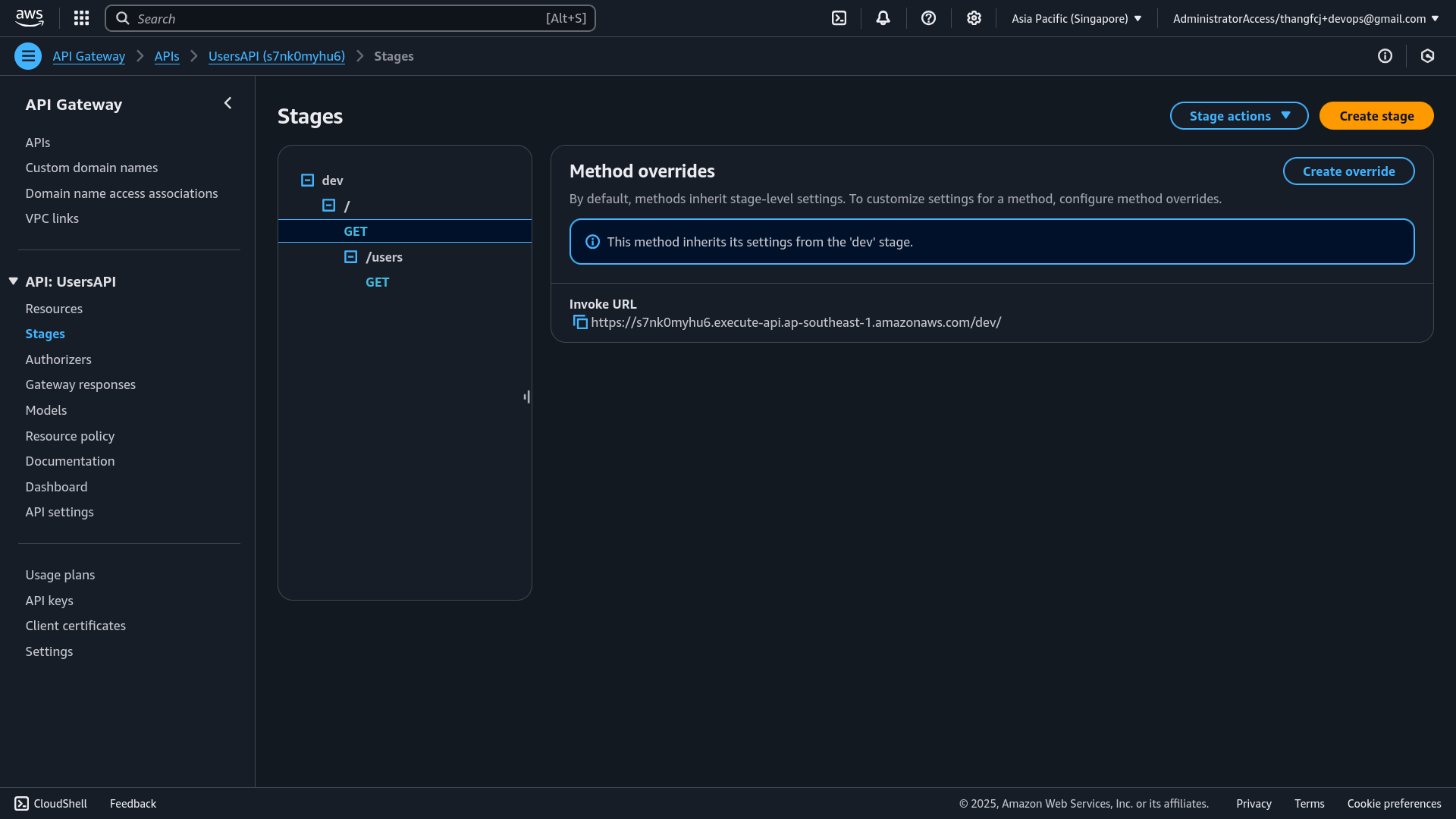
Task: Click Feedback in the footer
Action: coord(133,804)
